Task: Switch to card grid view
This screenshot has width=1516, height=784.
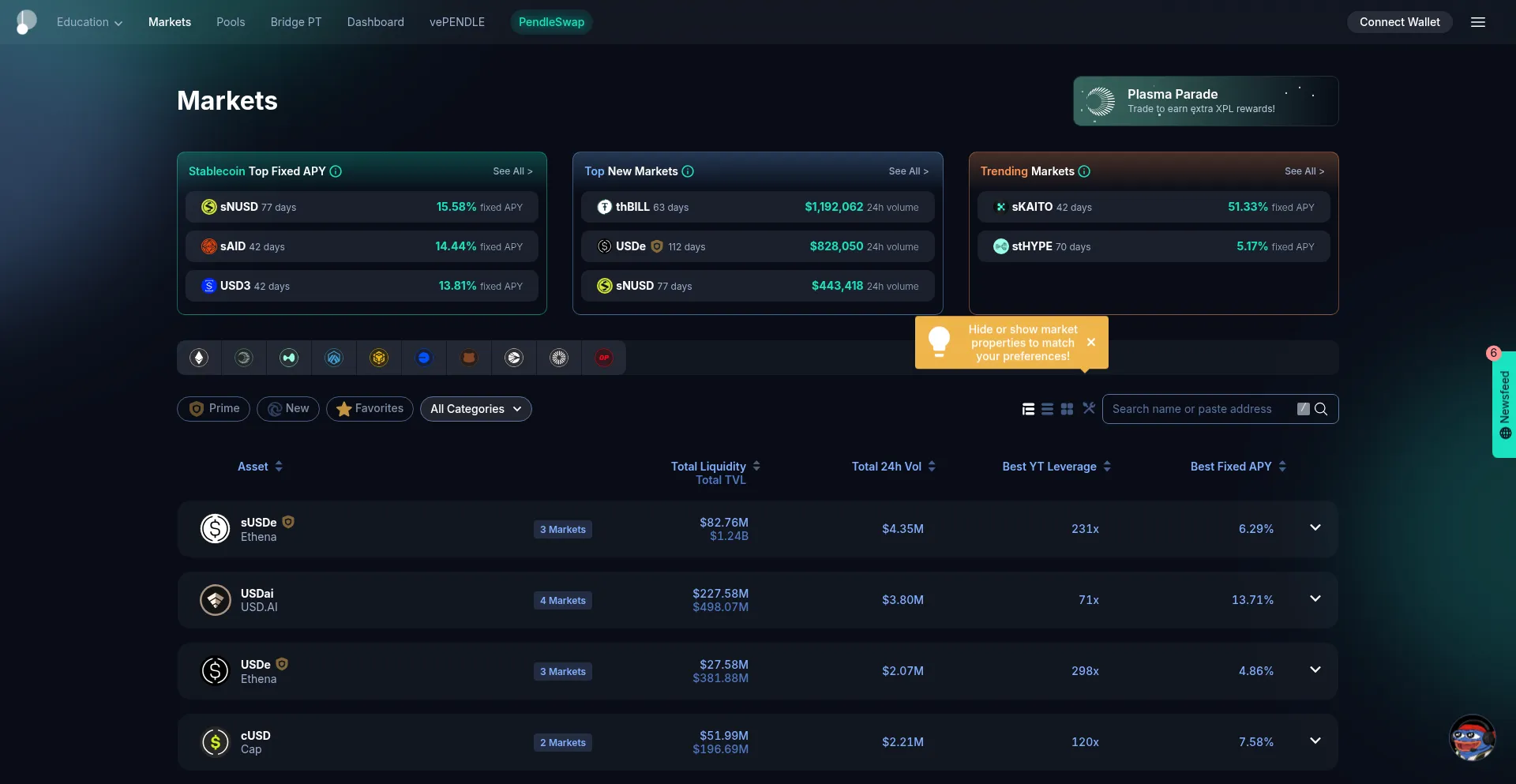Action: (1067, 409)
